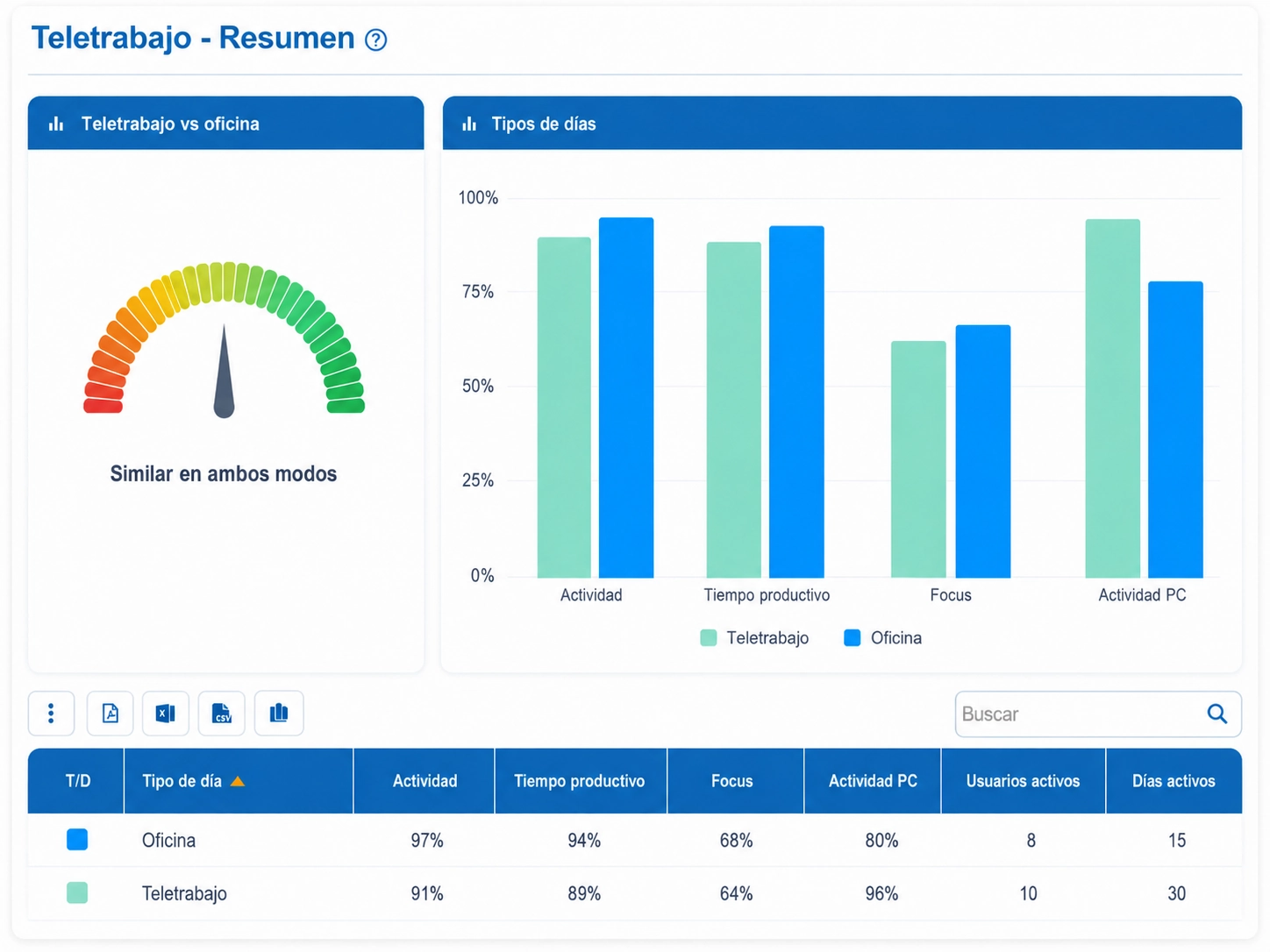Export the table as PDF
The width and height of the screenshot is (1270, 952).
point(111,714)
